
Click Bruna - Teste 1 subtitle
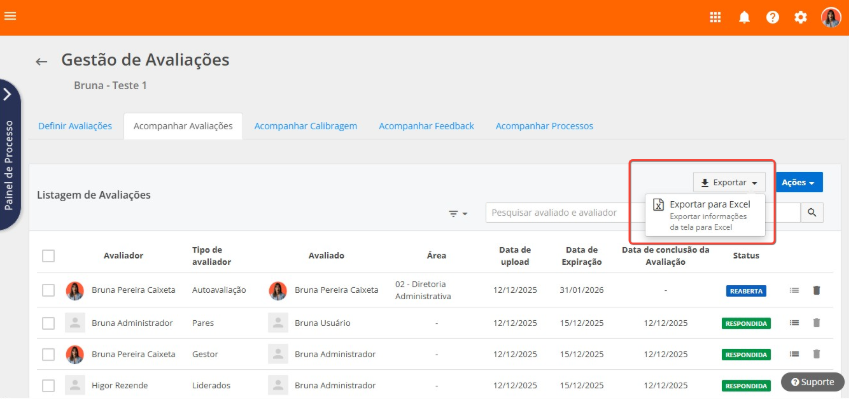[110, 86]
